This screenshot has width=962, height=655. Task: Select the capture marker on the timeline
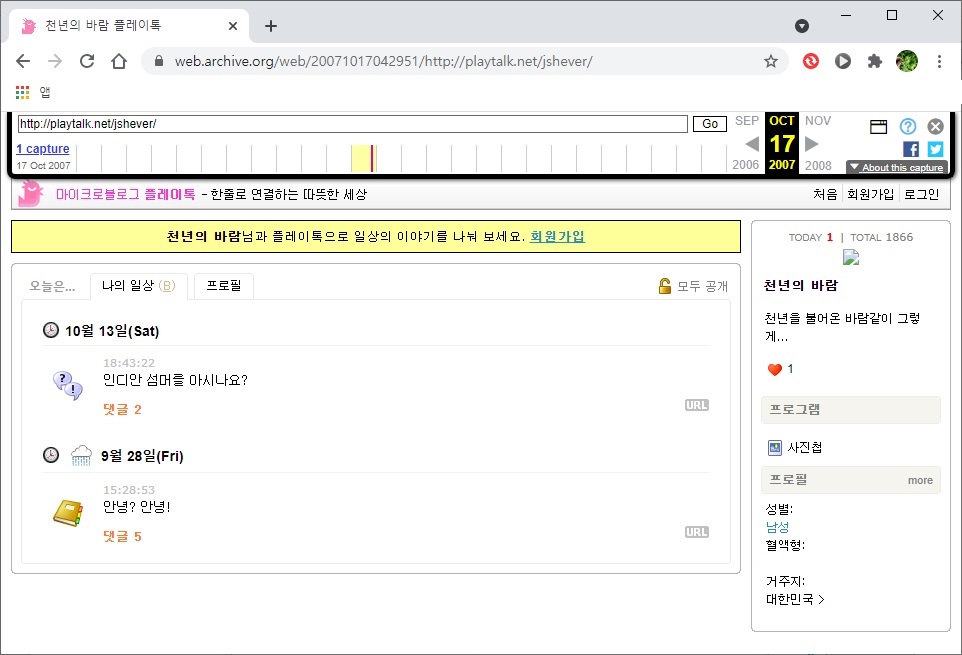(x=372, y=158)
